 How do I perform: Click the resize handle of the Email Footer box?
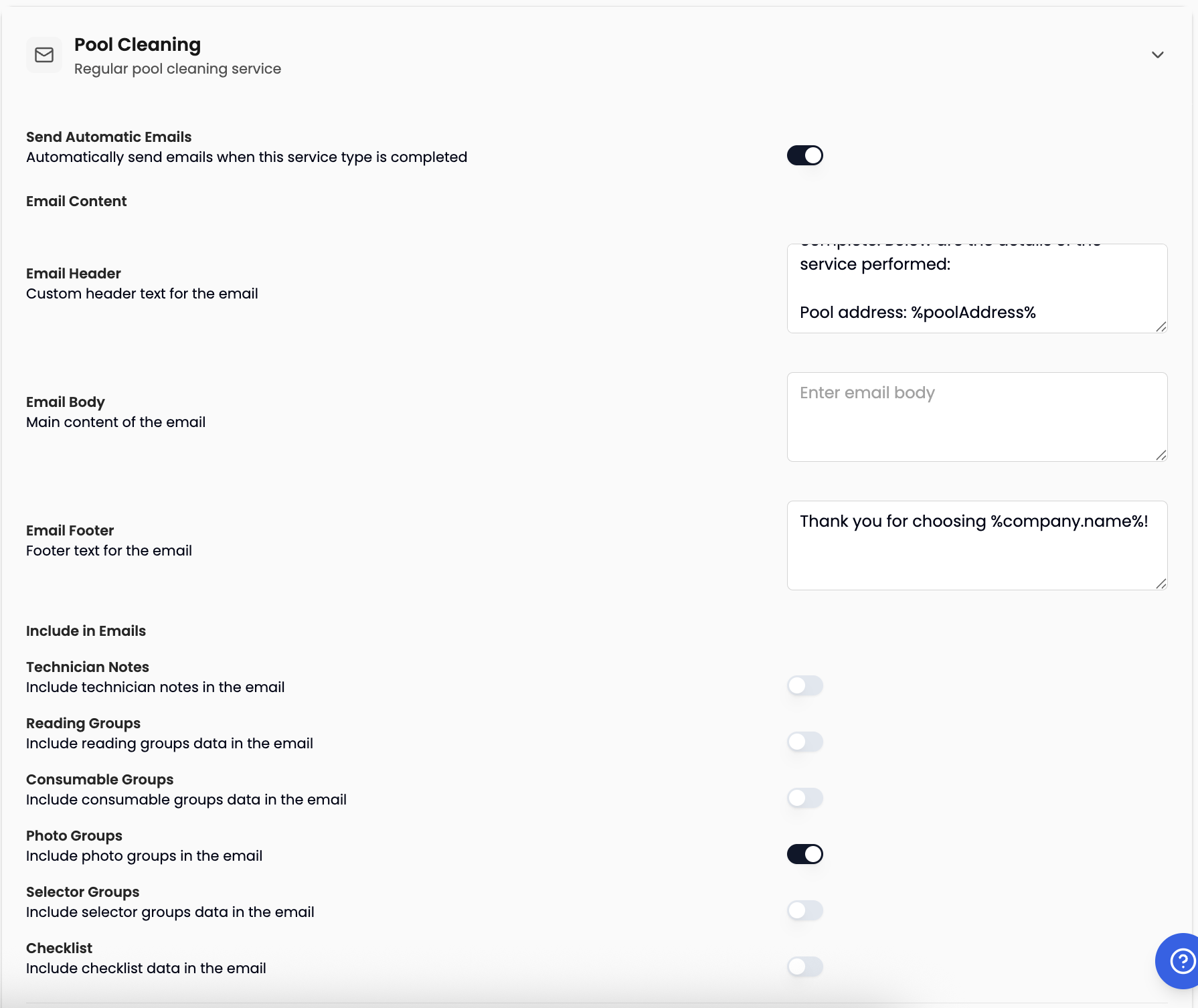pyautogui.click(x=1161, y=584)
